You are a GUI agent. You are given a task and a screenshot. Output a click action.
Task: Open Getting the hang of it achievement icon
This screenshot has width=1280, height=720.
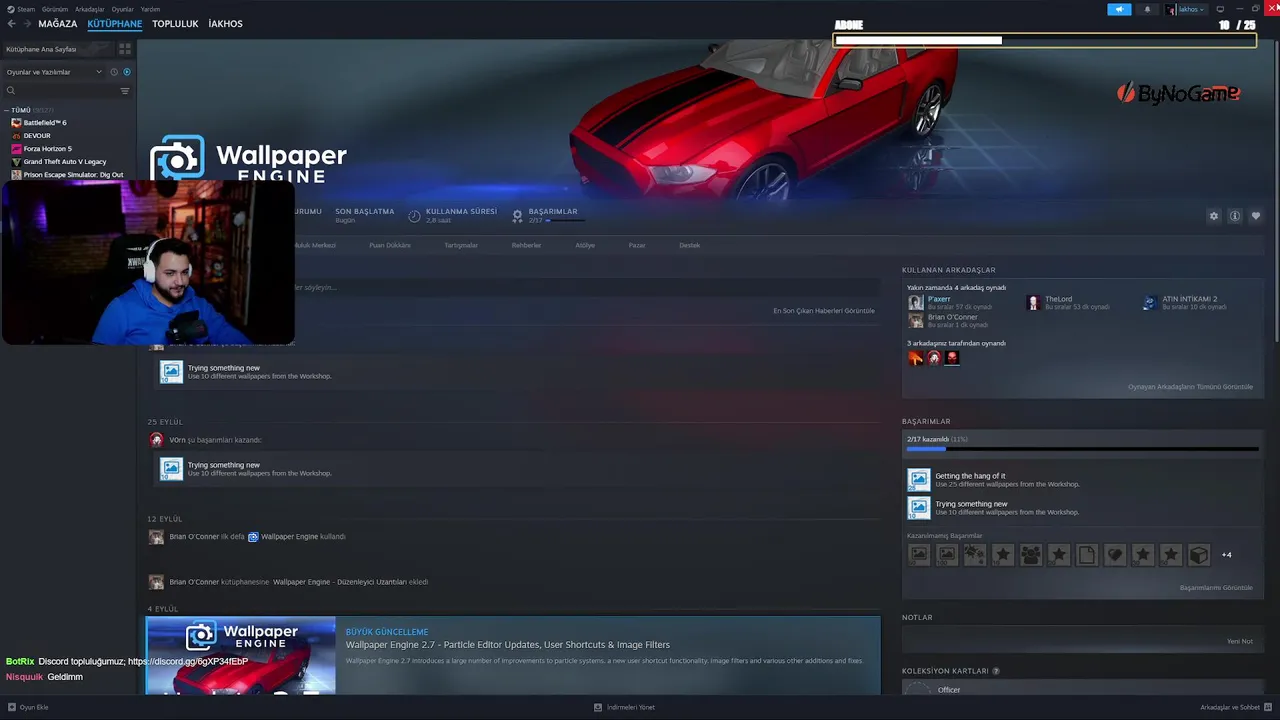918,480
